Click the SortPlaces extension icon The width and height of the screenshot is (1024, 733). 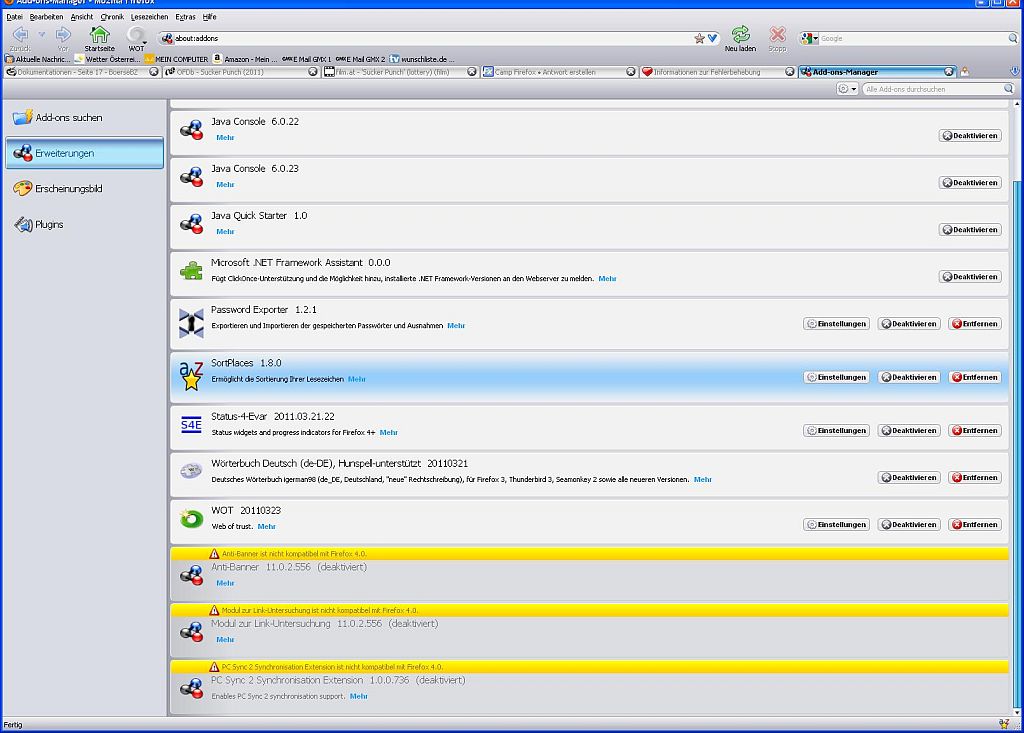click(191, 377)
